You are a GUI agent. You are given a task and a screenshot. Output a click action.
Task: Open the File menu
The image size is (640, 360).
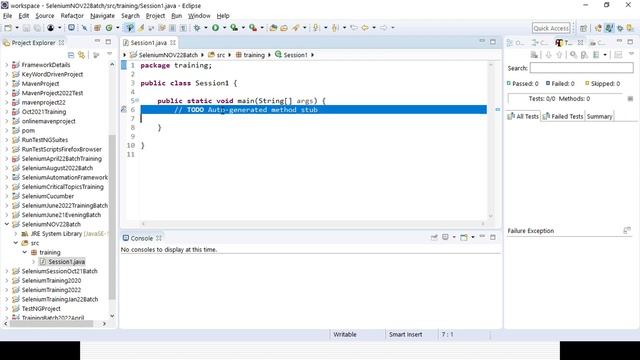pos(7,16)
